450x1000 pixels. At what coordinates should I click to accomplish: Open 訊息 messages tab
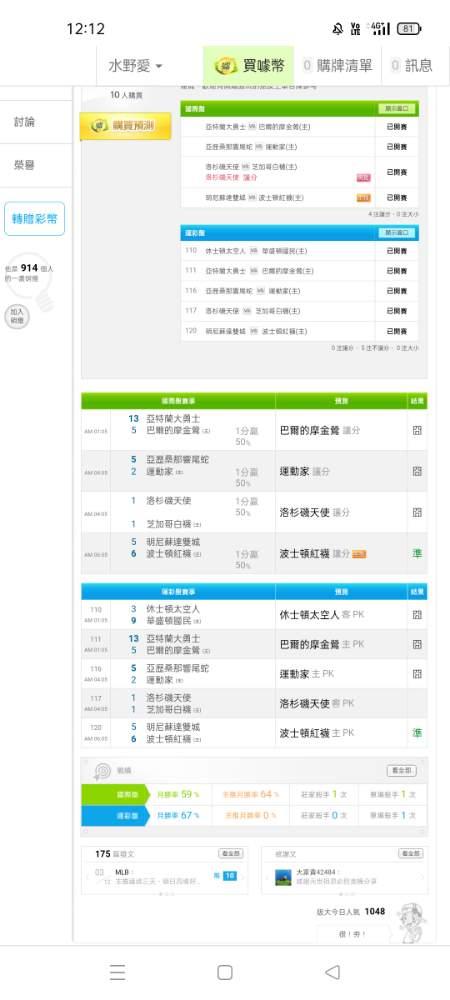[x=412, y=66]
